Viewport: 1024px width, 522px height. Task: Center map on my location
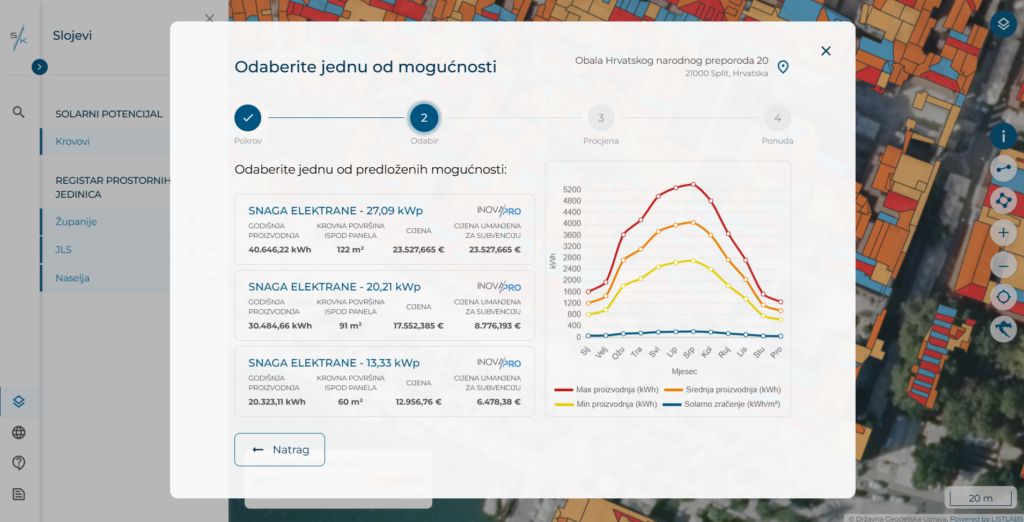tap(1003, 297)
